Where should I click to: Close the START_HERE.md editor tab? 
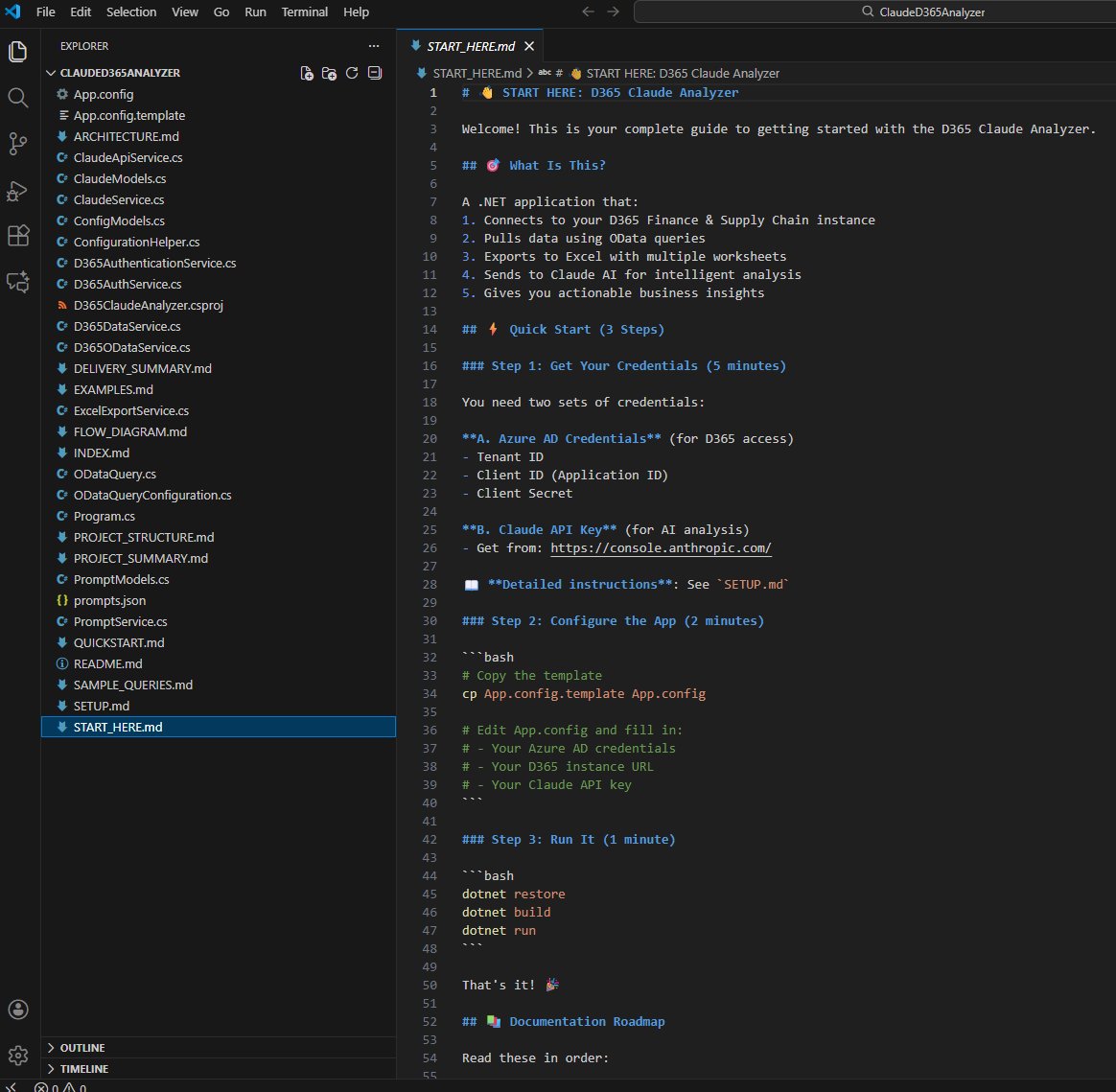pyautogui.click(x=529, y=46)
